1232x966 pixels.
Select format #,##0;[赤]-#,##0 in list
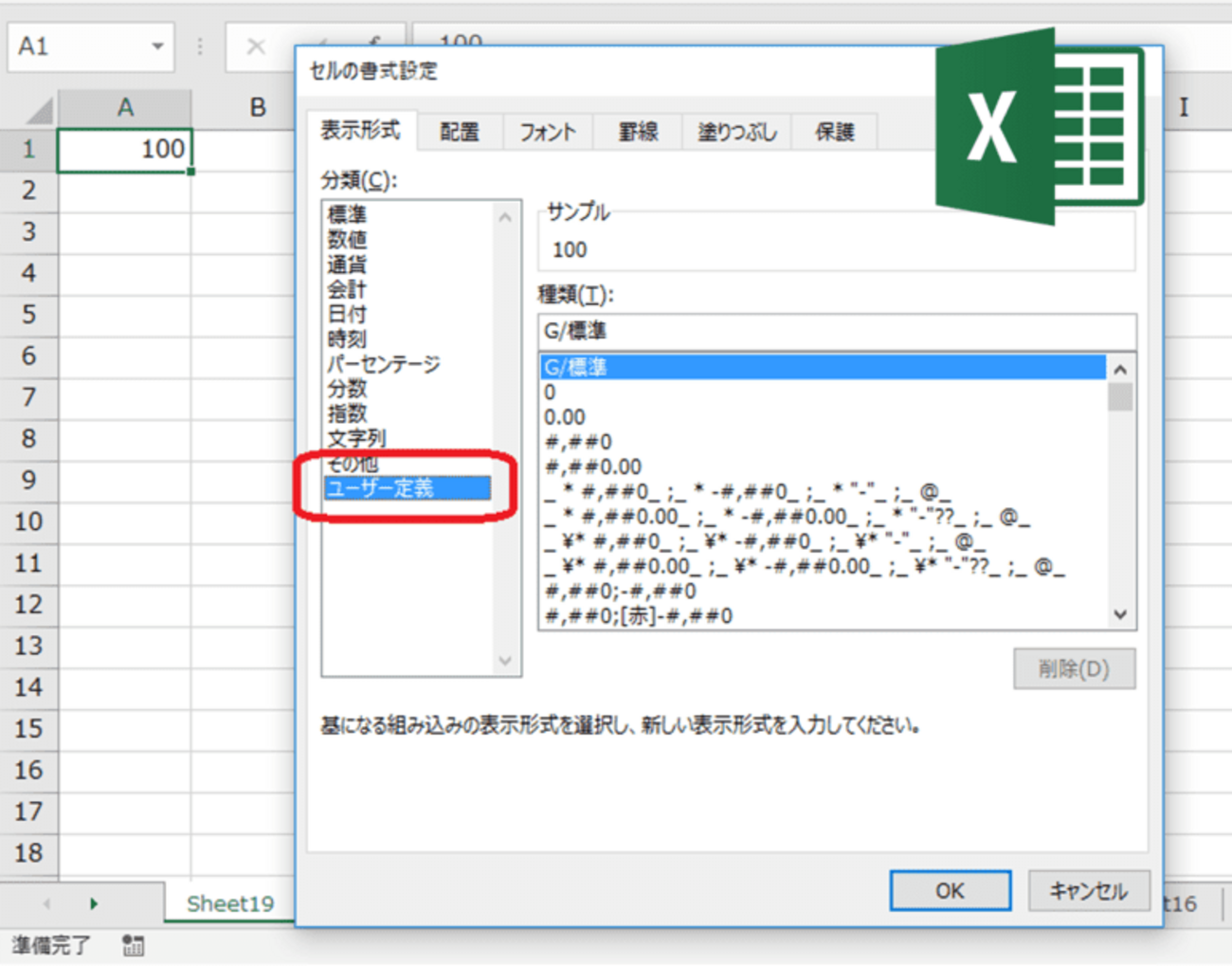823,616
